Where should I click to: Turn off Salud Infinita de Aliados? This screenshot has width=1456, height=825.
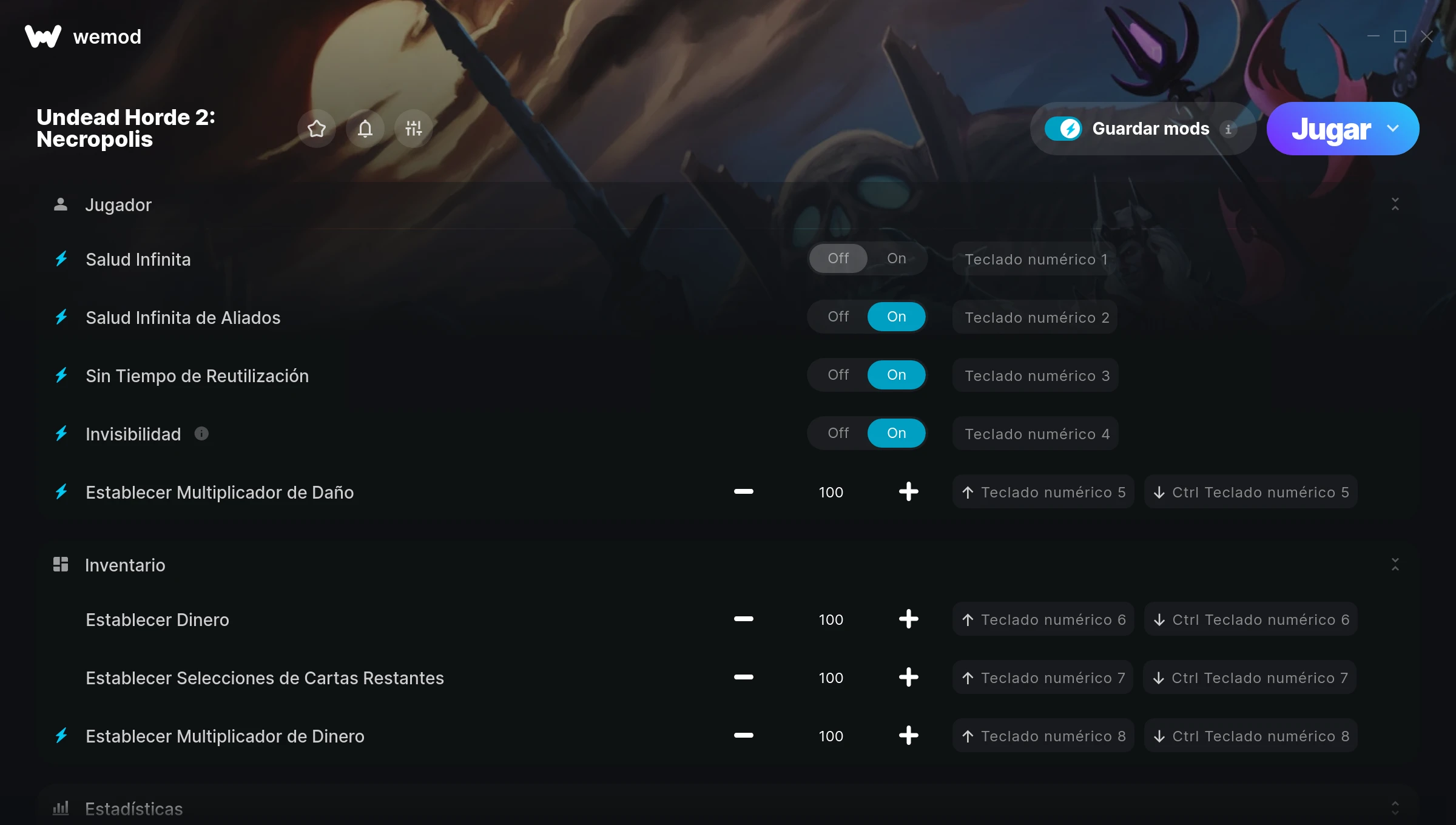pos(838,317)
